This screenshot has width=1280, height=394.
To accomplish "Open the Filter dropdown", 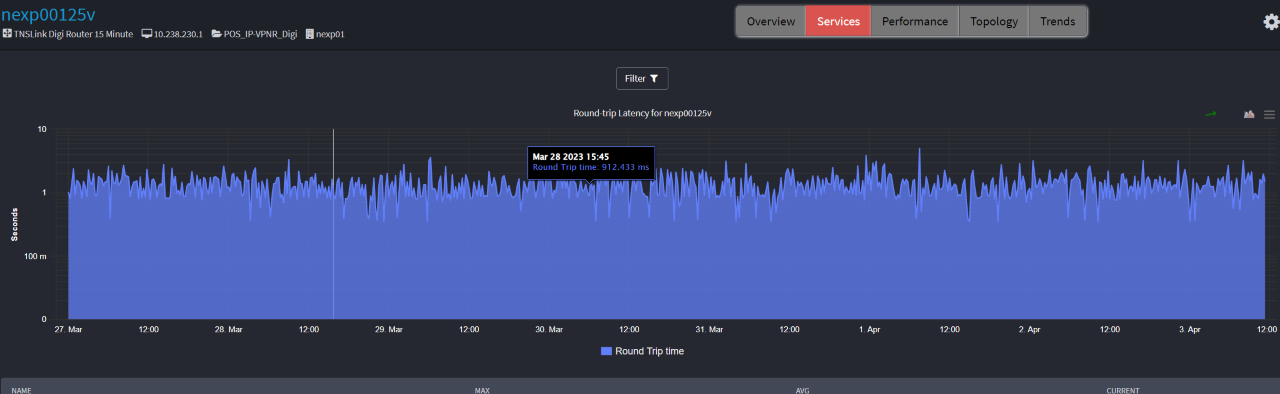I will tap(642, 78).
